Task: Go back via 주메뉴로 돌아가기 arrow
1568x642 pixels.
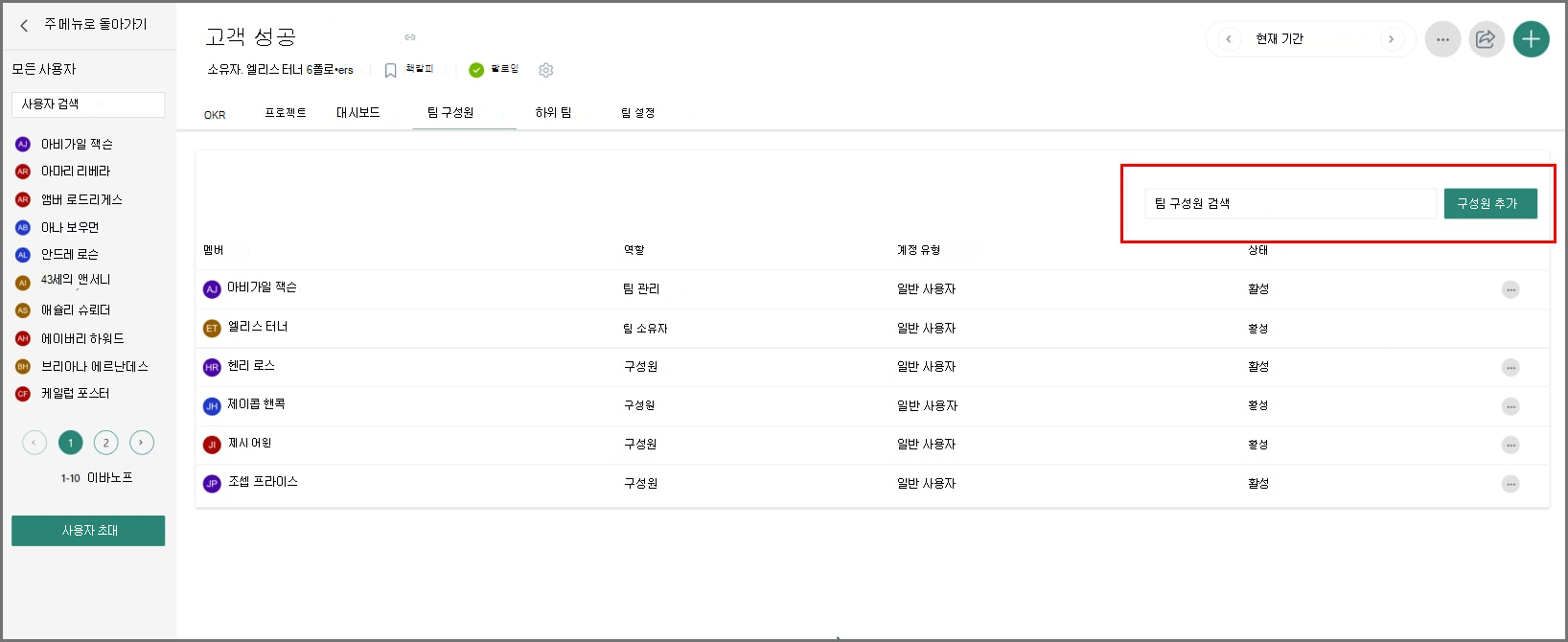Action: tap(24, 26)
